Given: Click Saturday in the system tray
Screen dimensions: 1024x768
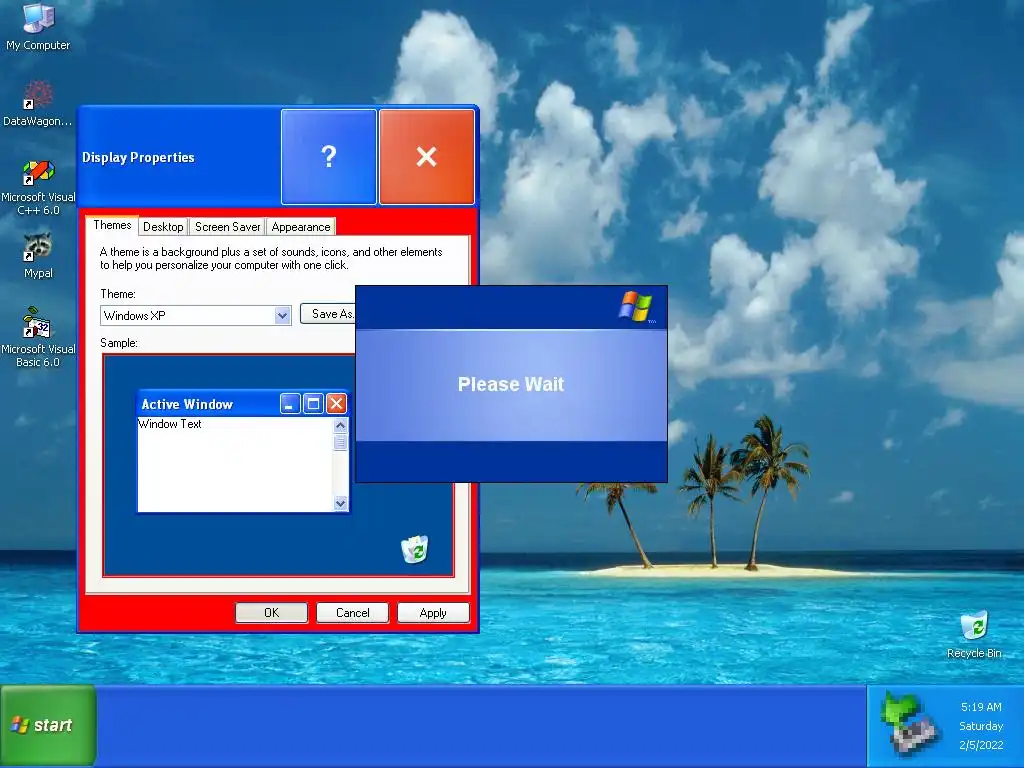Looking at the screenshot, I should pos(981,726).
